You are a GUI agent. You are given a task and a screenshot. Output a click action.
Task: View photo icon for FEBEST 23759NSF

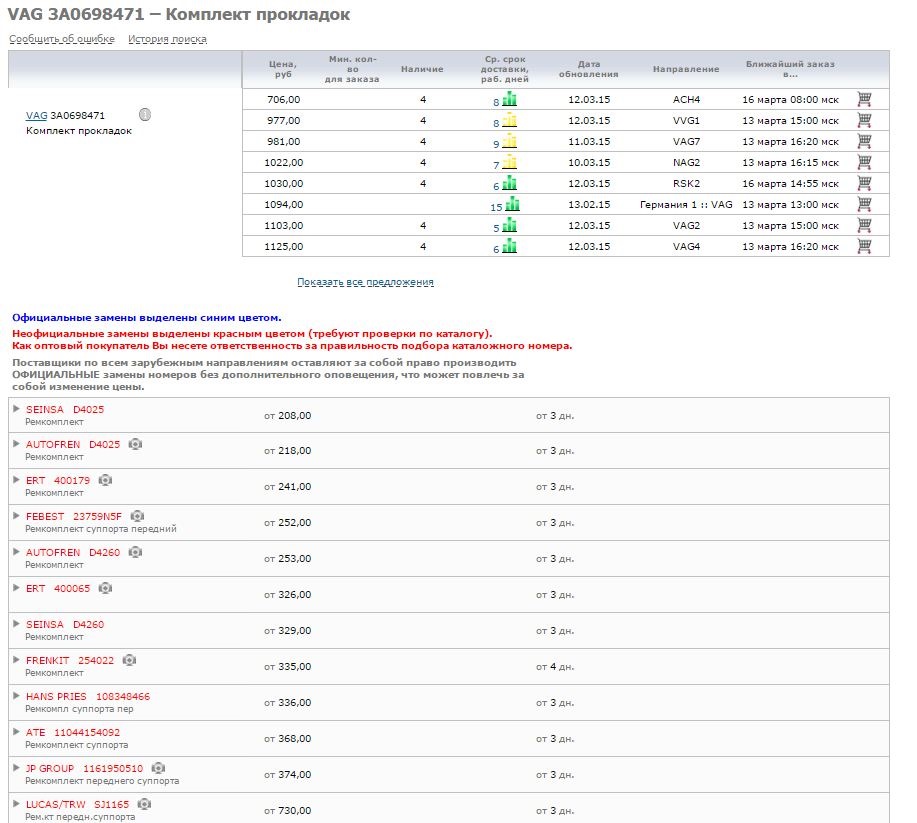pos(138,516)
